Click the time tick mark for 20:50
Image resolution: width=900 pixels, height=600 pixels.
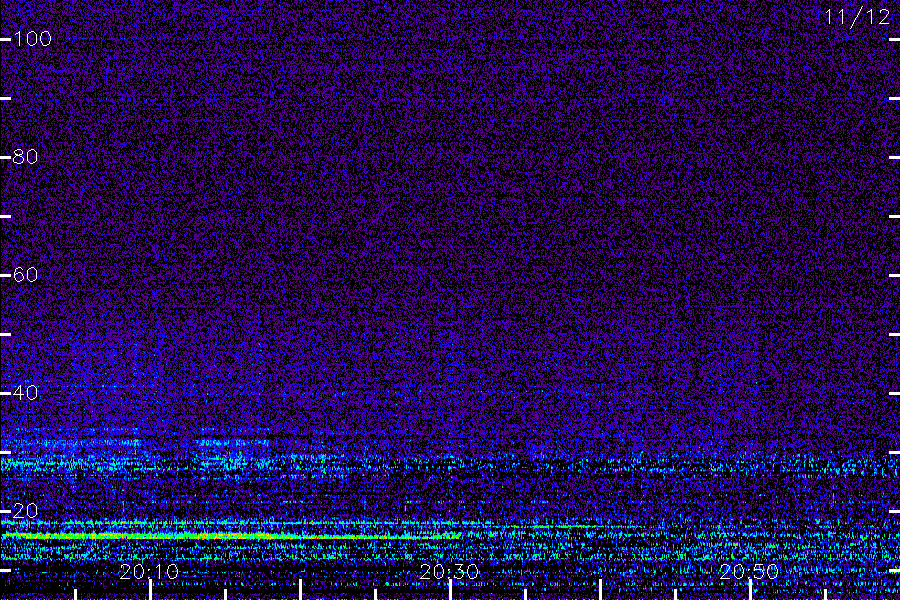pyautogui.click(x=750, y=590)
